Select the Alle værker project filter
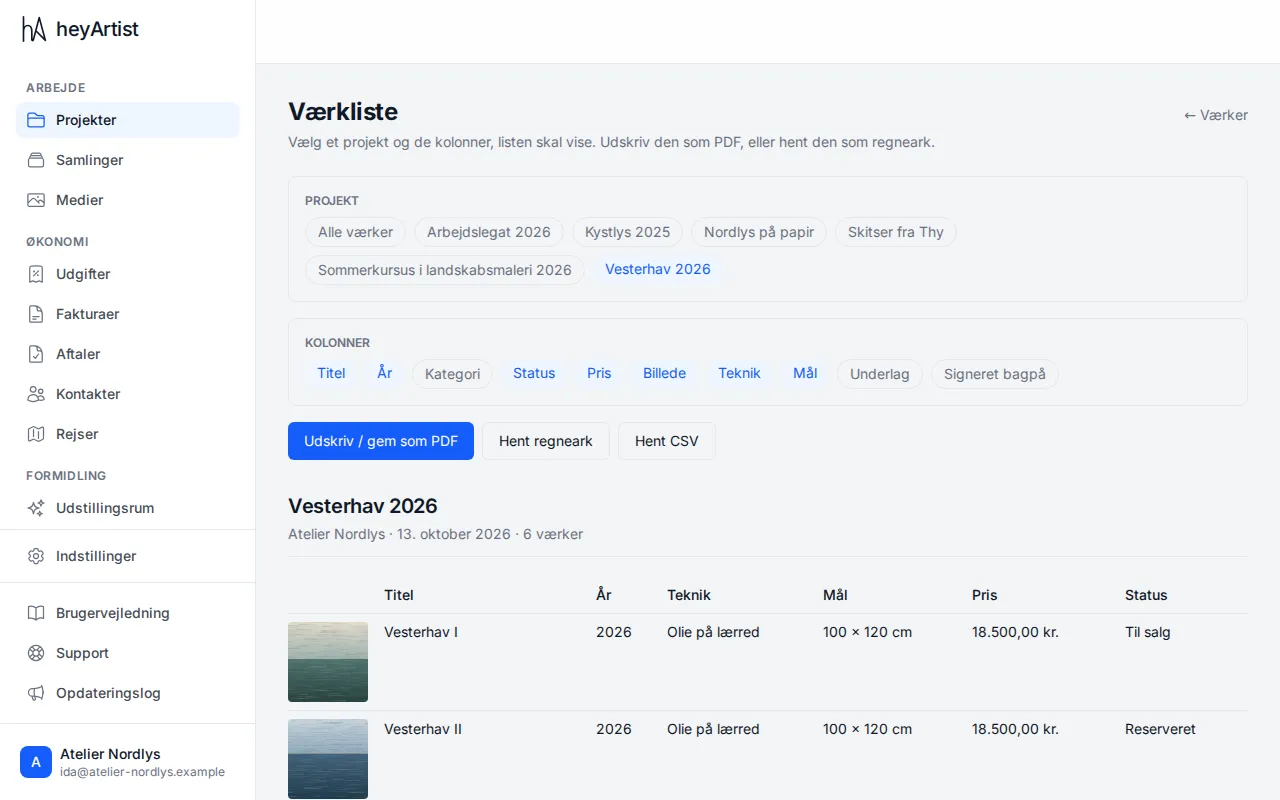 point(356,232)
